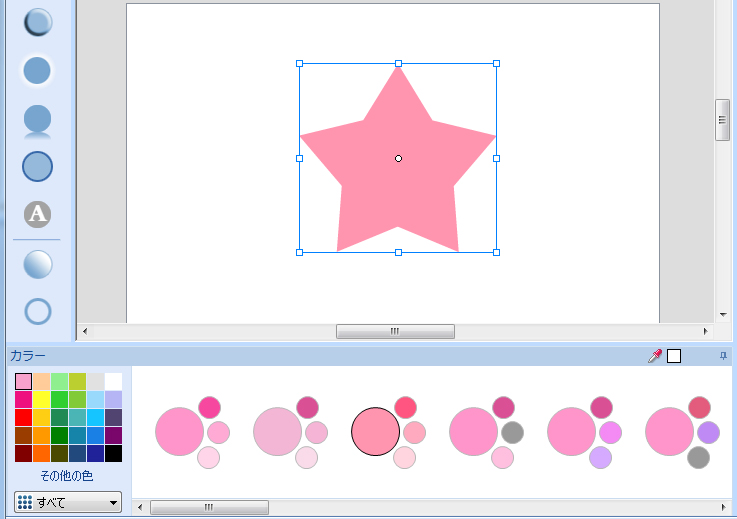Select the gray letter A text style icon
Screen dimensions: 737x519
tap(38, 214)
